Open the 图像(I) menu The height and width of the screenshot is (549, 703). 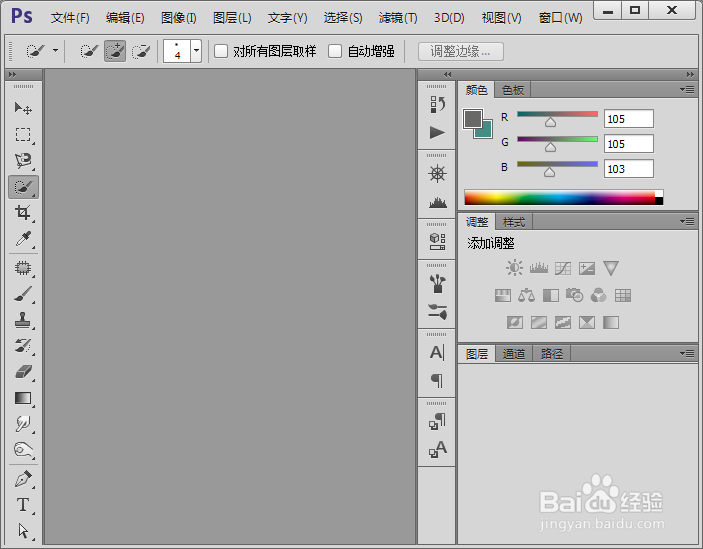point(178,18)
